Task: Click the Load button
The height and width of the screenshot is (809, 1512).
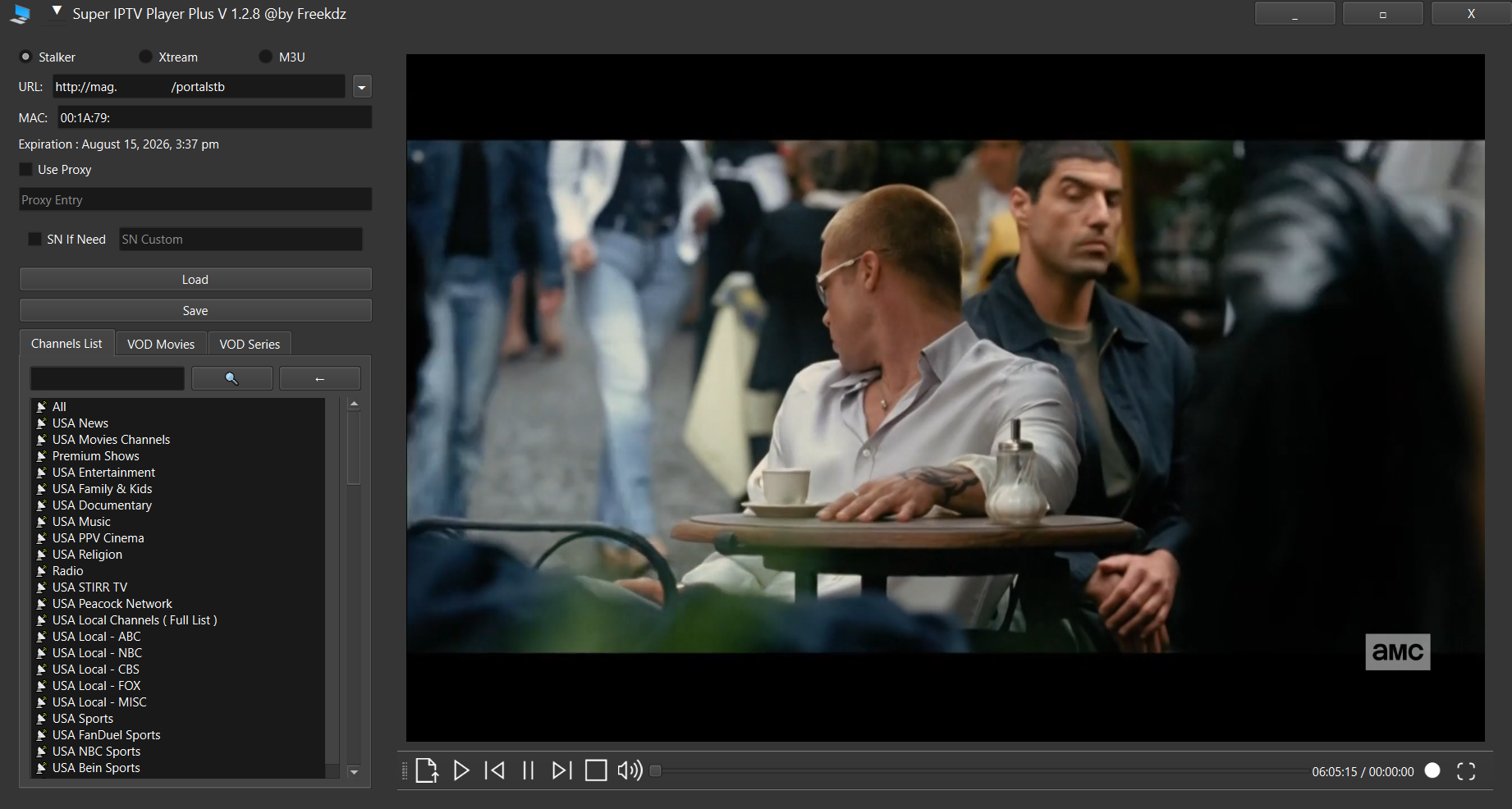Action: [x=195, y=279]
